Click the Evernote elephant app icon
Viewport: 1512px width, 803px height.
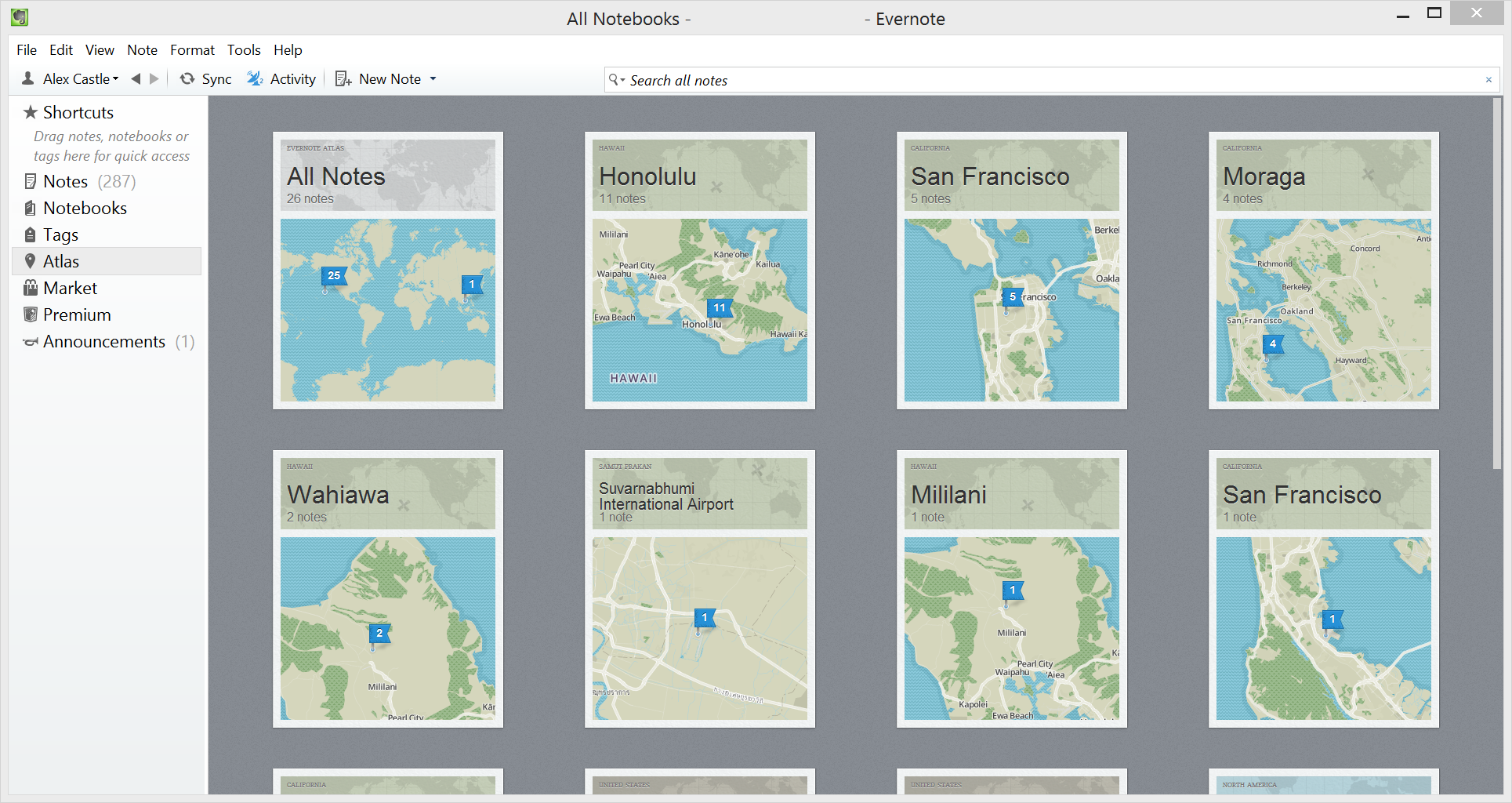(20, 16)
